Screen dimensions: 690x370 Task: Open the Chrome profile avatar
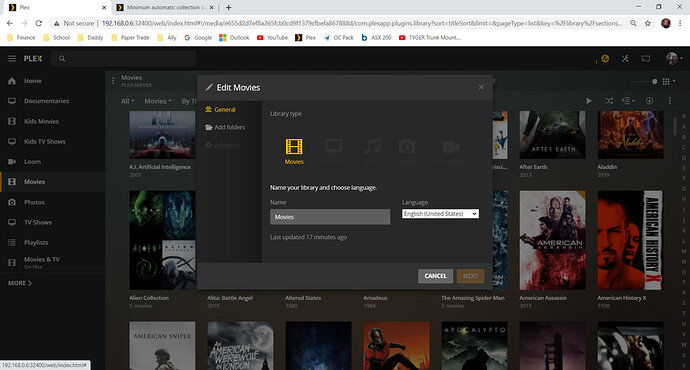tap(666, 23)
